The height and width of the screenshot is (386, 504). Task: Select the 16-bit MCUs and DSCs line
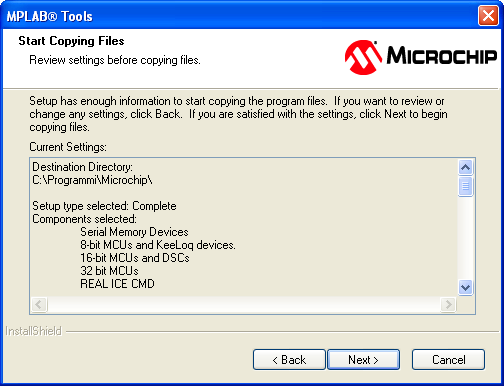click(135, 258)
